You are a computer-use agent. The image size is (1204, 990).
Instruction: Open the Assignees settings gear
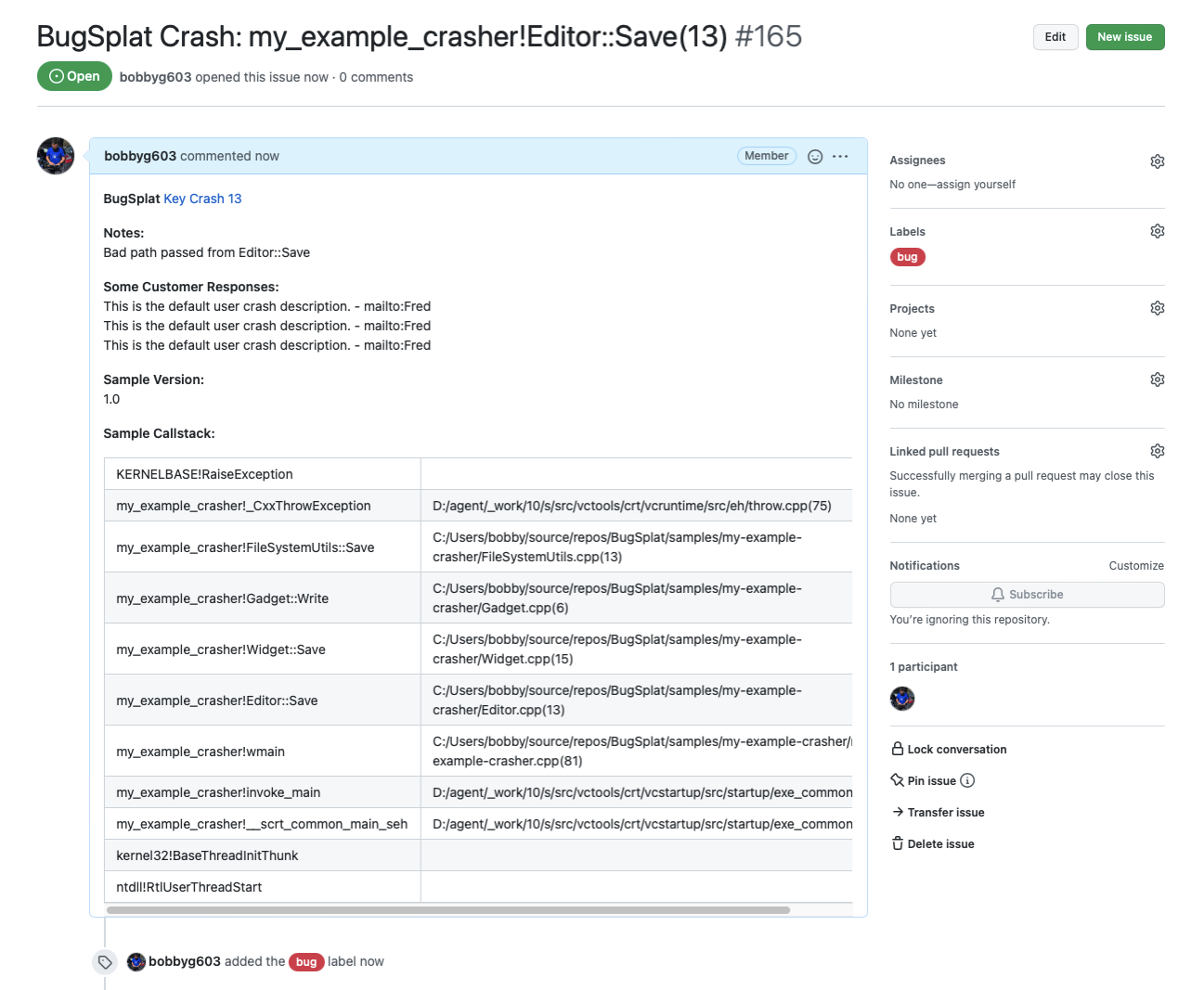click(1157, 161)
